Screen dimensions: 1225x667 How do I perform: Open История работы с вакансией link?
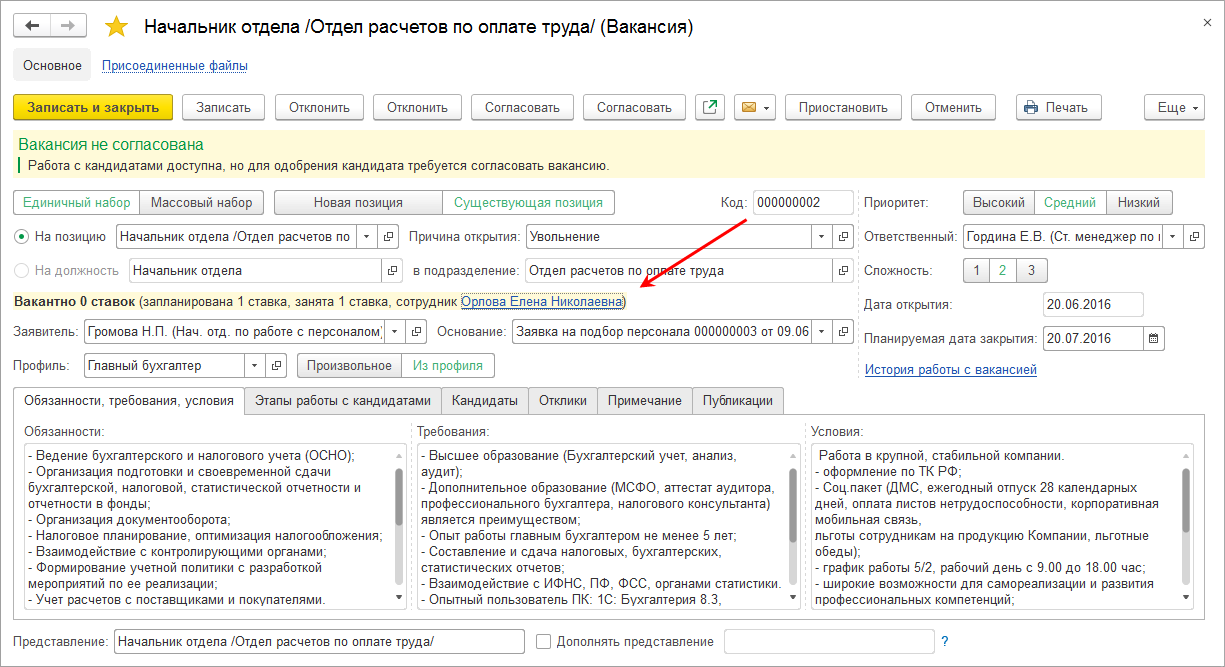pos(950,370)
